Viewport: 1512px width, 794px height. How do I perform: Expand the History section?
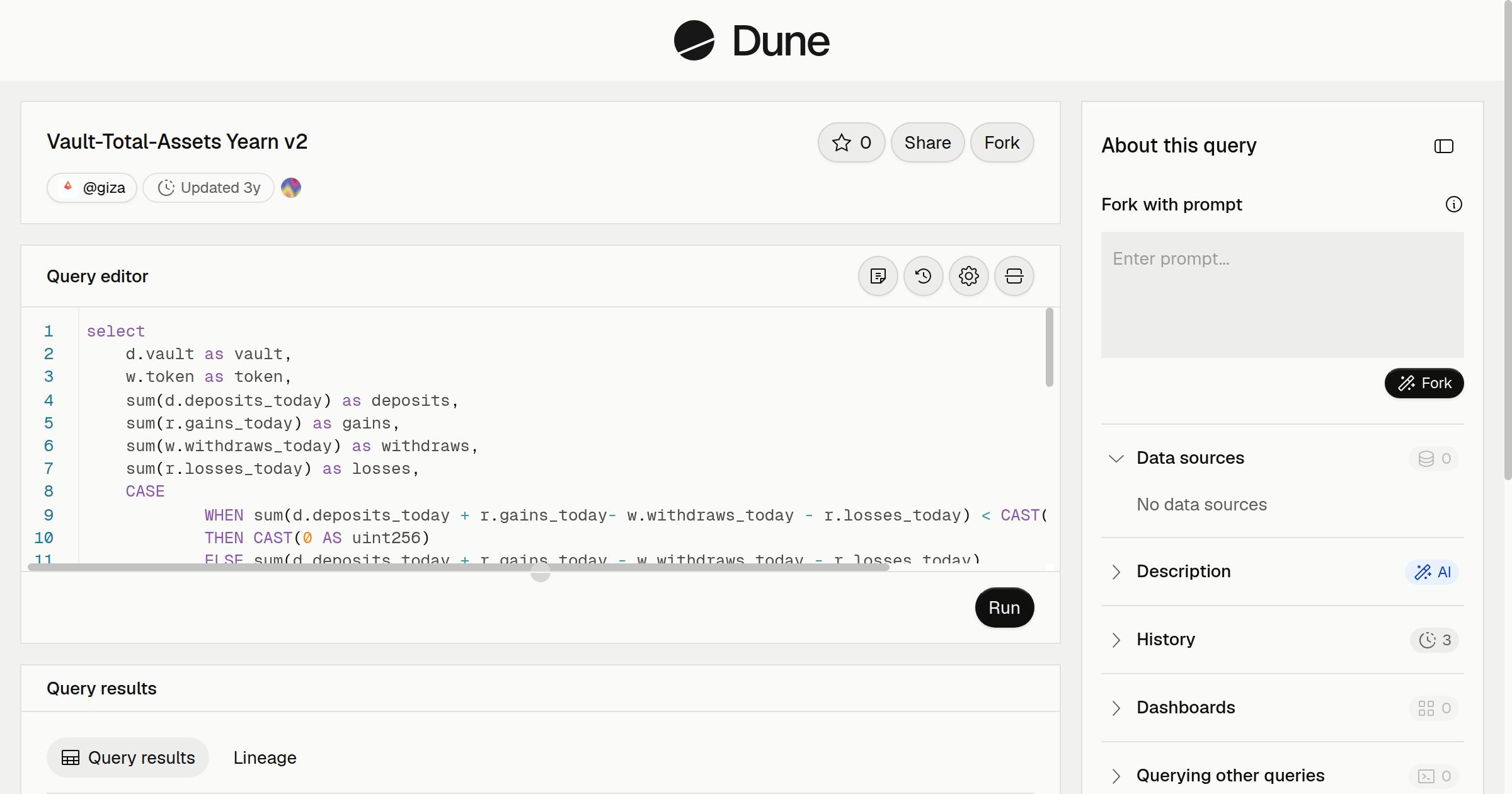click(1116, 640)
